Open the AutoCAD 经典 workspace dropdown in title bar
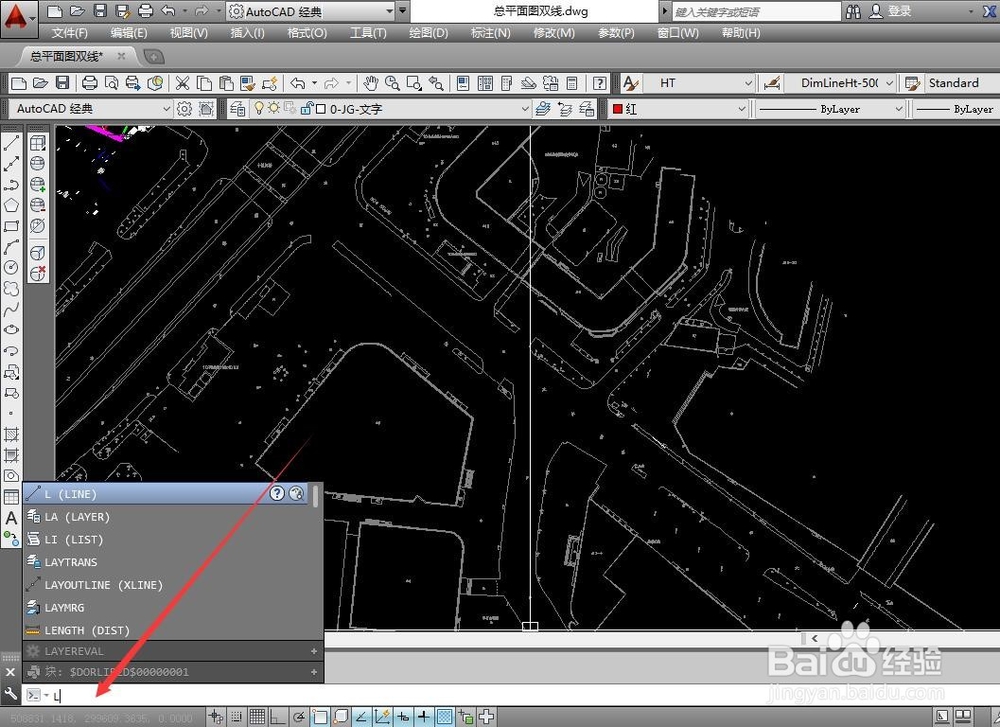Screen dimensions: 1000x727 pyautogui.click(x=389, y=11)
